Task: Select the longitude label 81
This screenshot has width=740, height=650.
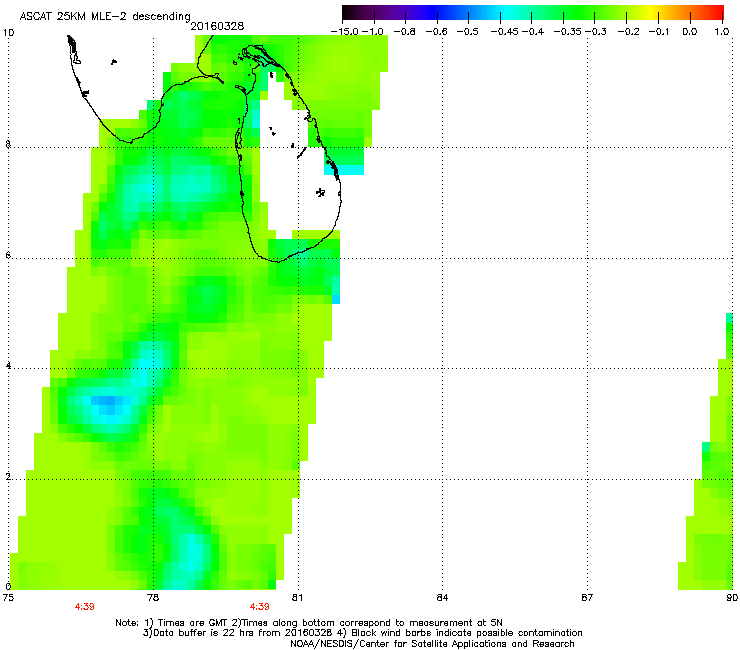Action: pyautogui.click(x=298, y=598)
